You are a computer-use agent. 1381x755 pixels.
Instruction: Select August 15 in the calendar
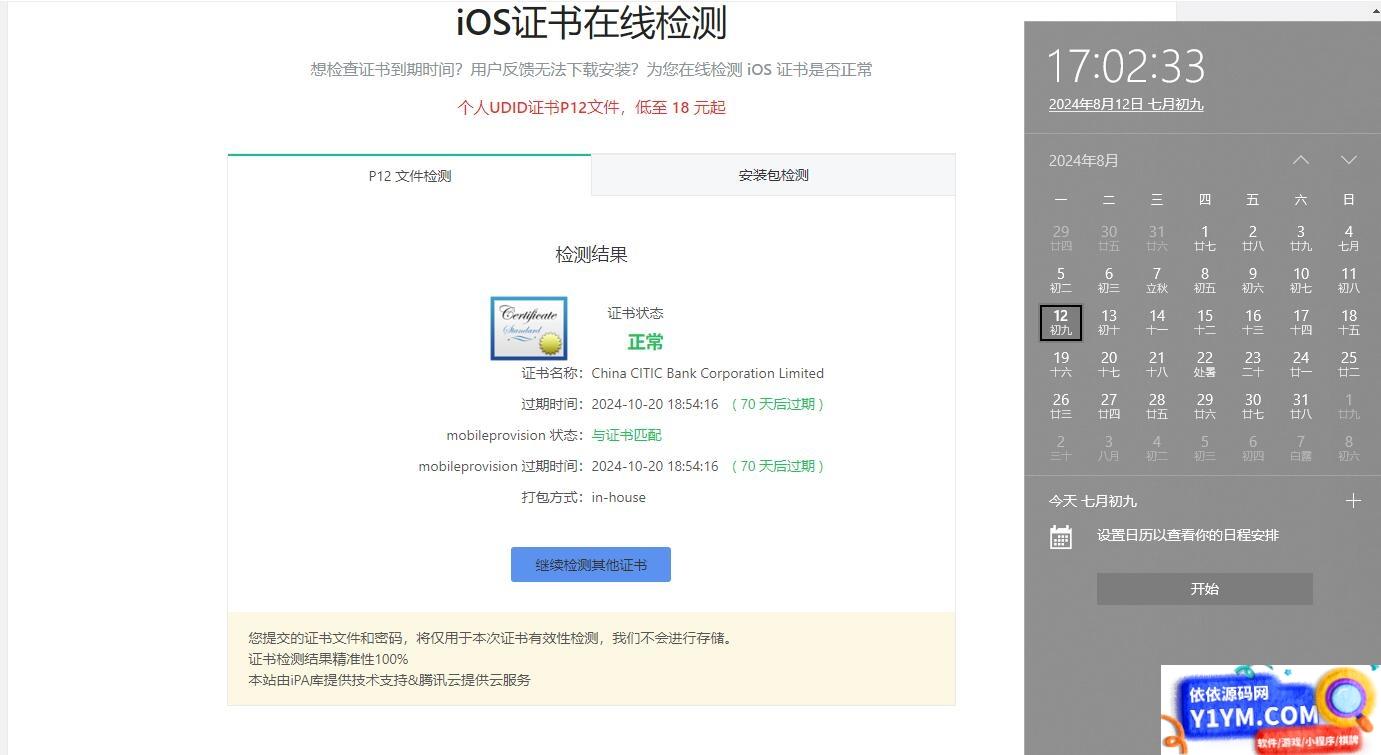(x=1204, y=322)
